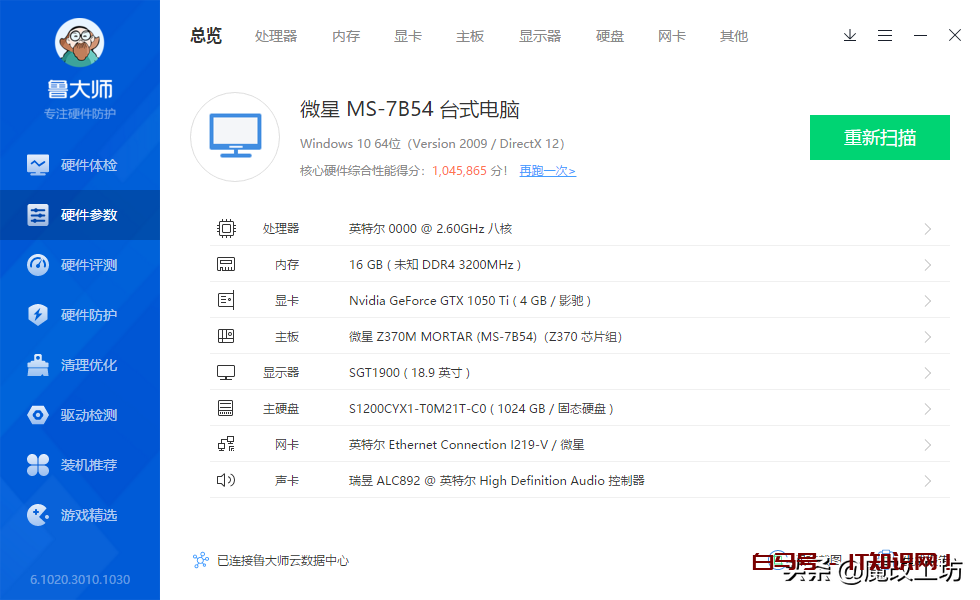The height and width of the screenshot is (600, 980).
Task: Switch to the 显示器 tab
Action: point(540,36)
